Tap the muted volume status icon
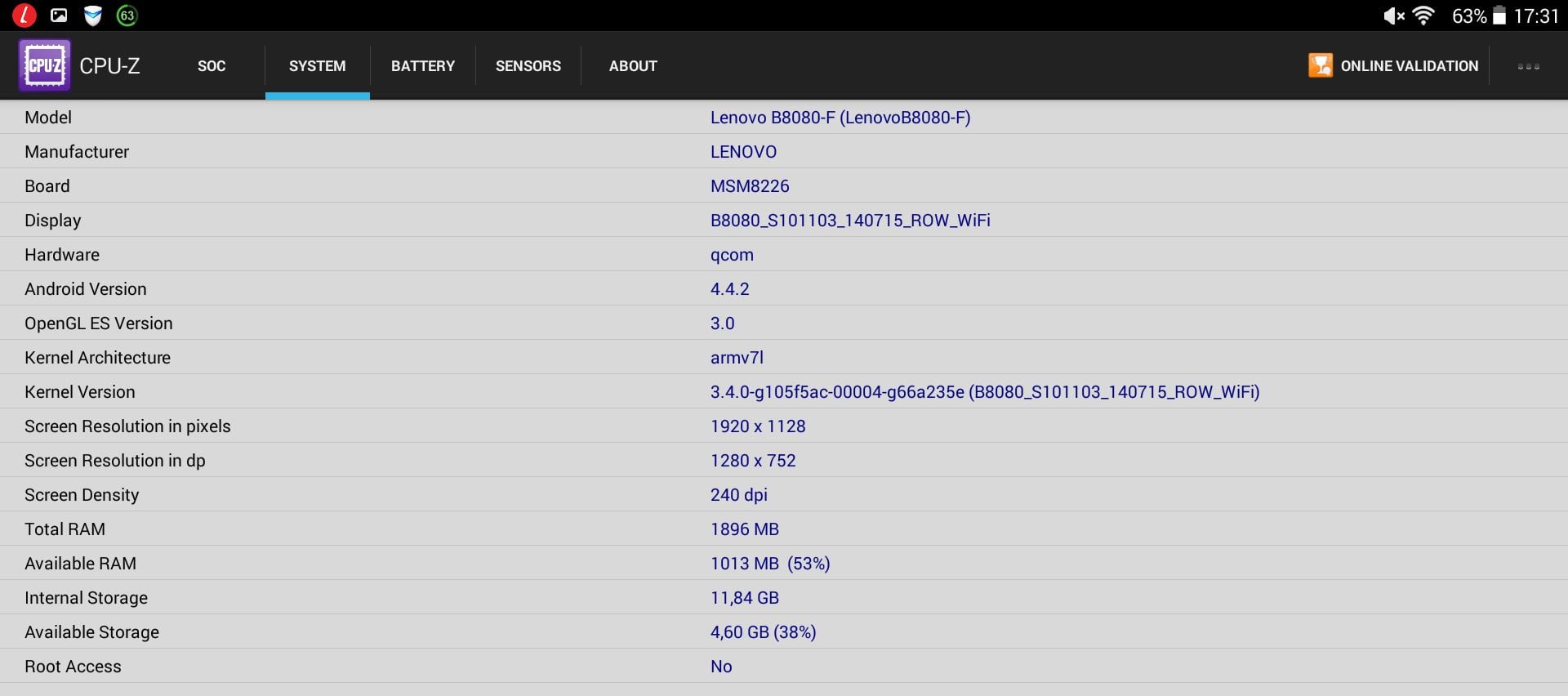1568x696 pixels. click(x=1394, y=16)
